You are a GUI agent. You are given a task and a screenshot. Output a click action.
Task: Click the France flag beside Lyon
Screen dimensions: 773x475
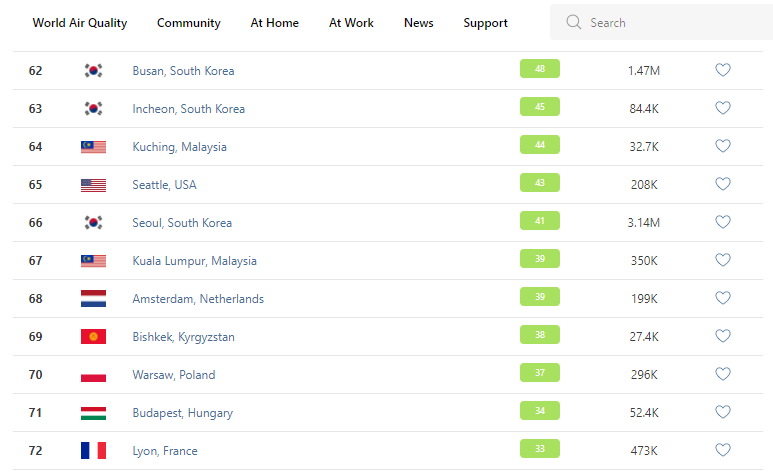pyautogui.click(x=93, y=451)
